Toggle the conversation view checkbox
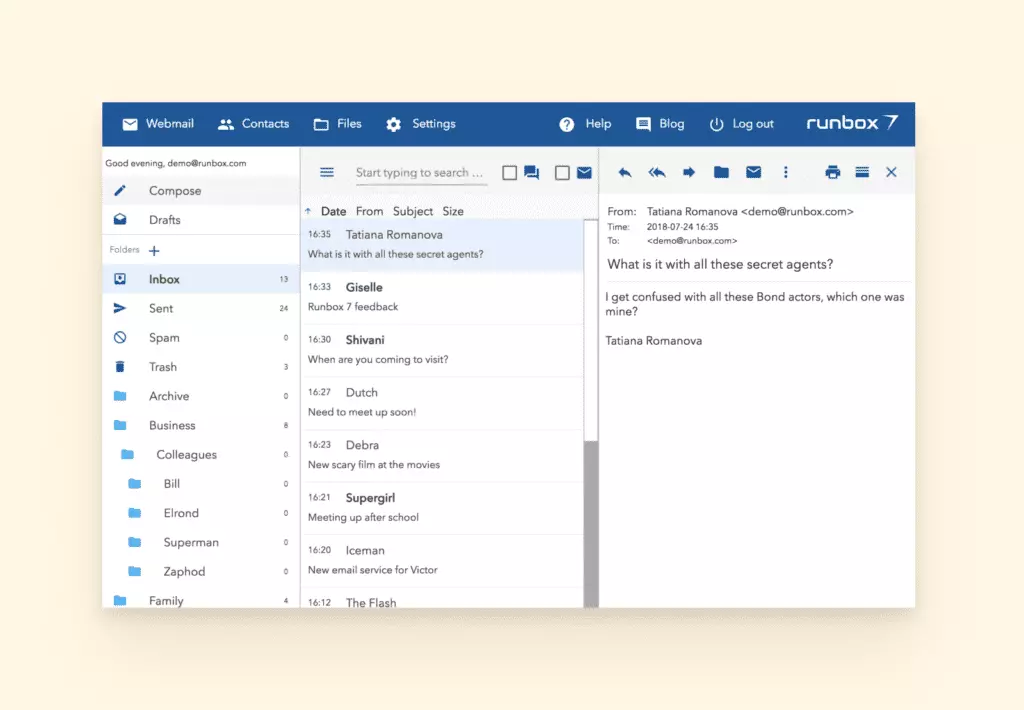 (510, 173)
